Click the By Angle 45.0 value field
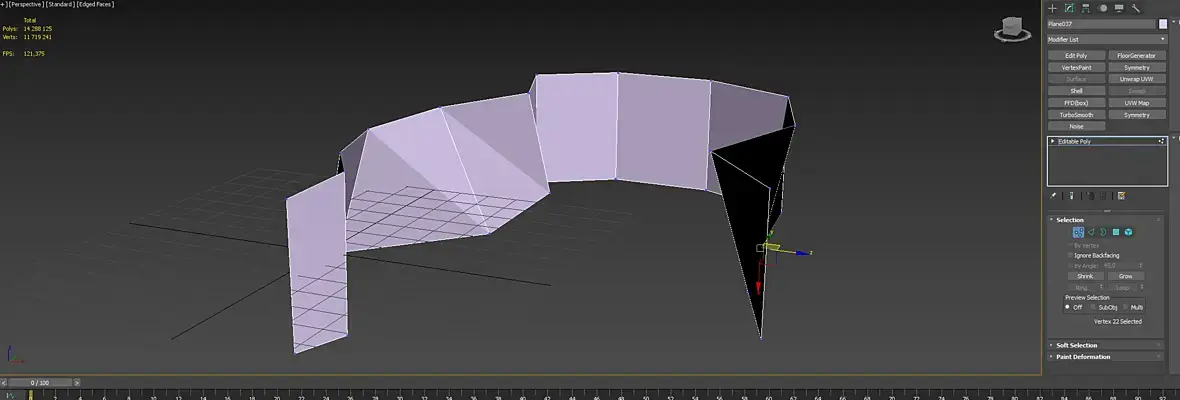 pos(1119,265)
